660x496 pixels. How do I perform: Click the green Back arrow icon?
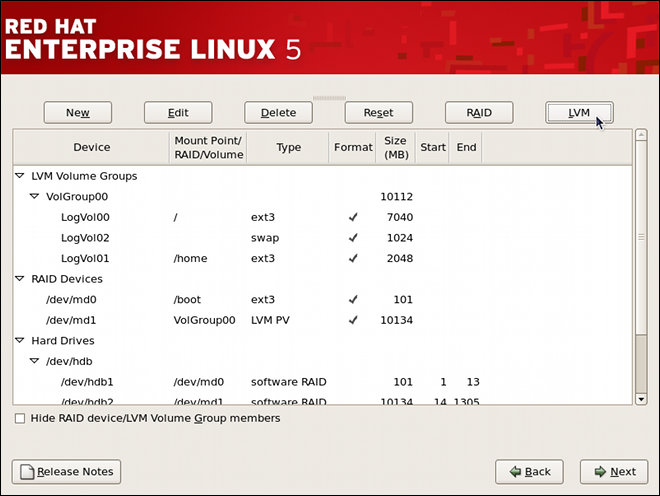(515, 472)
